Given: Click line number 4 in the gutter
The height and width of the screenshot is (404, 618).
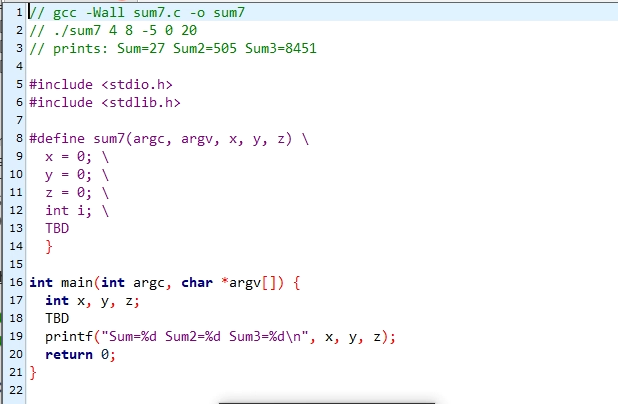Looking at the screenshot, I should point(19,66).
